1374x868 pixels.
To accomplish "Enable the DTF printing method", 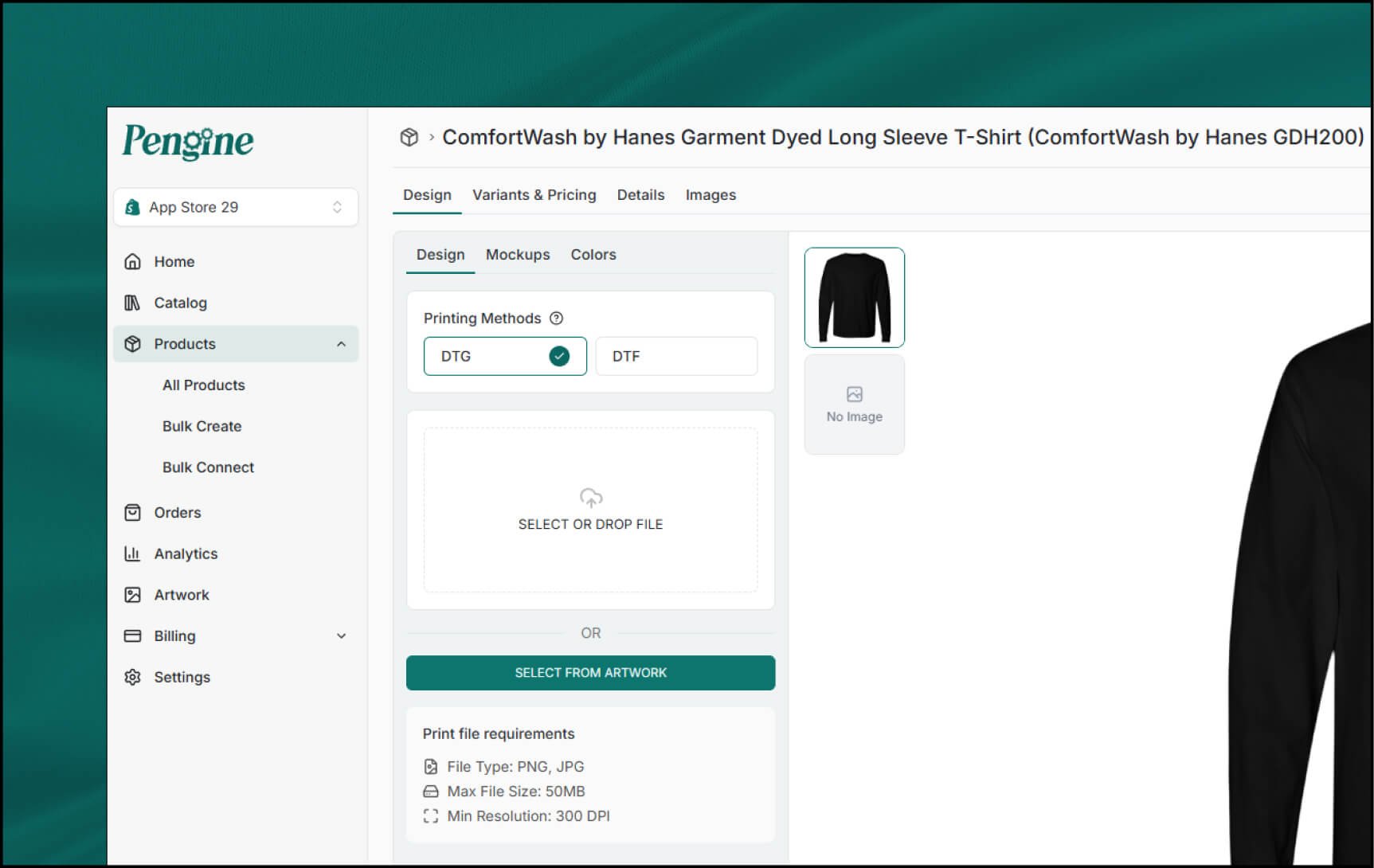I will tap(676, 356).
